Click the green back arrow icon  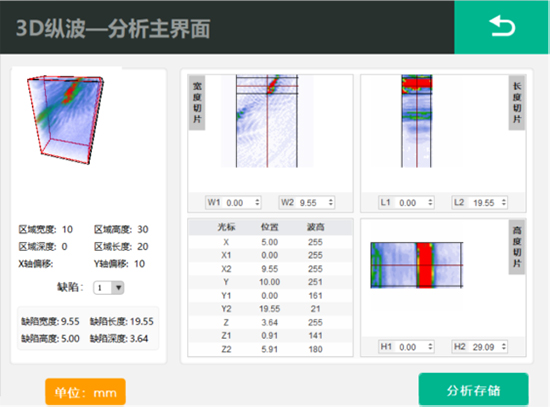tap(502, 27)
